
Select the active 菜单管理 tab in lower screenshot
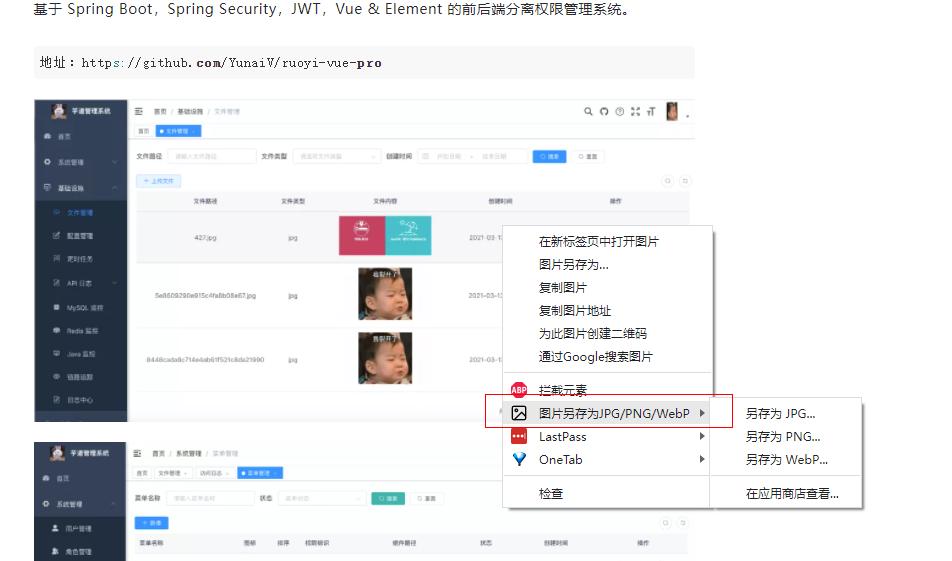coord(260,473)
